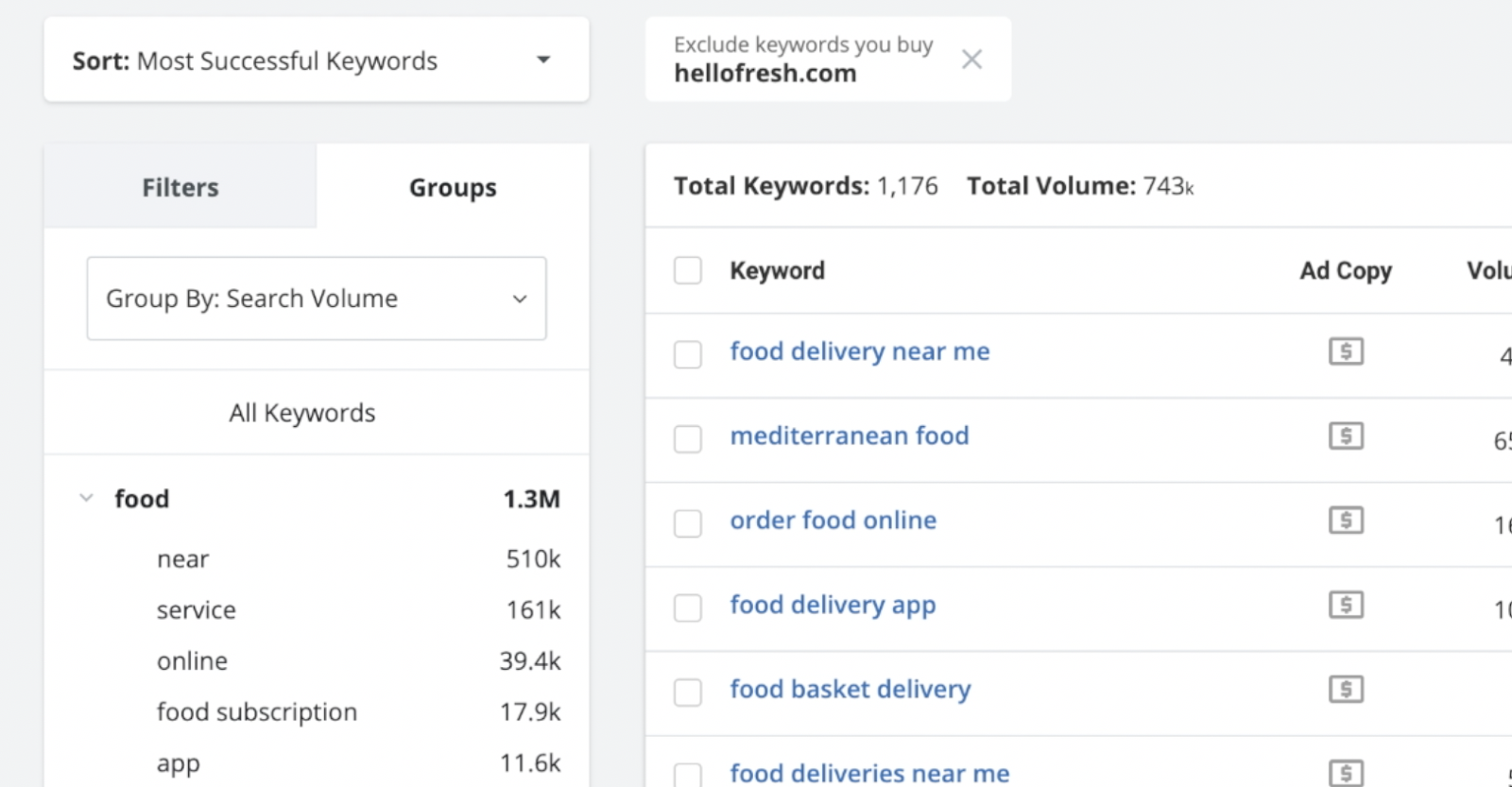Screen dimensions: 1512x787
Task: Remove the hellofresh.com exclusion filter
Action: coord(971,60)
